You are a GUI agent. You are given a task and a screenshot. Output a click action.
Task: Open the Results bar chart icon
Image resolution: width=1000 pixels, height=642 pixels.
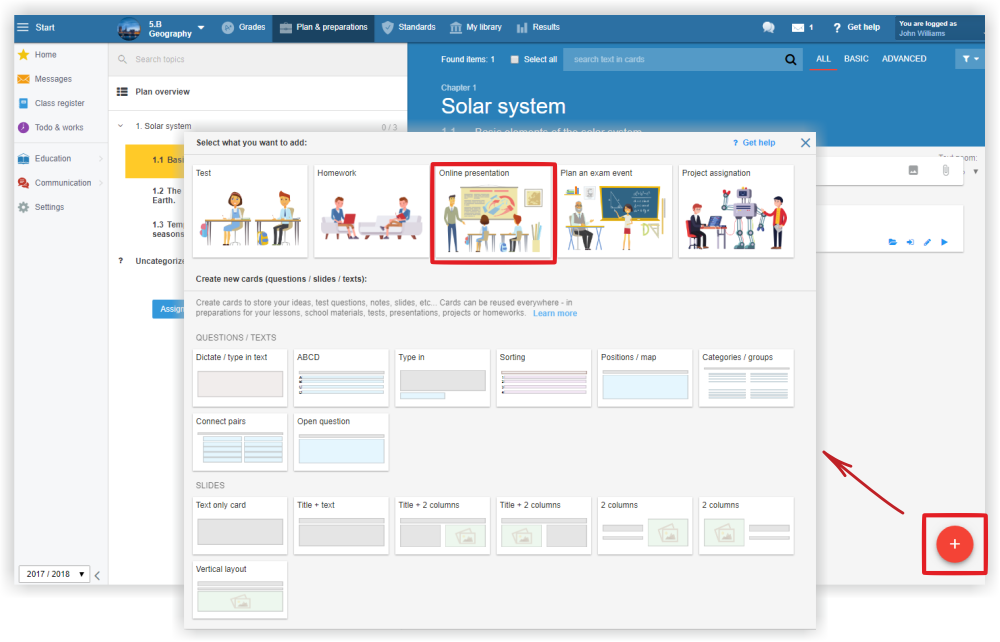[x=522, y=27]
